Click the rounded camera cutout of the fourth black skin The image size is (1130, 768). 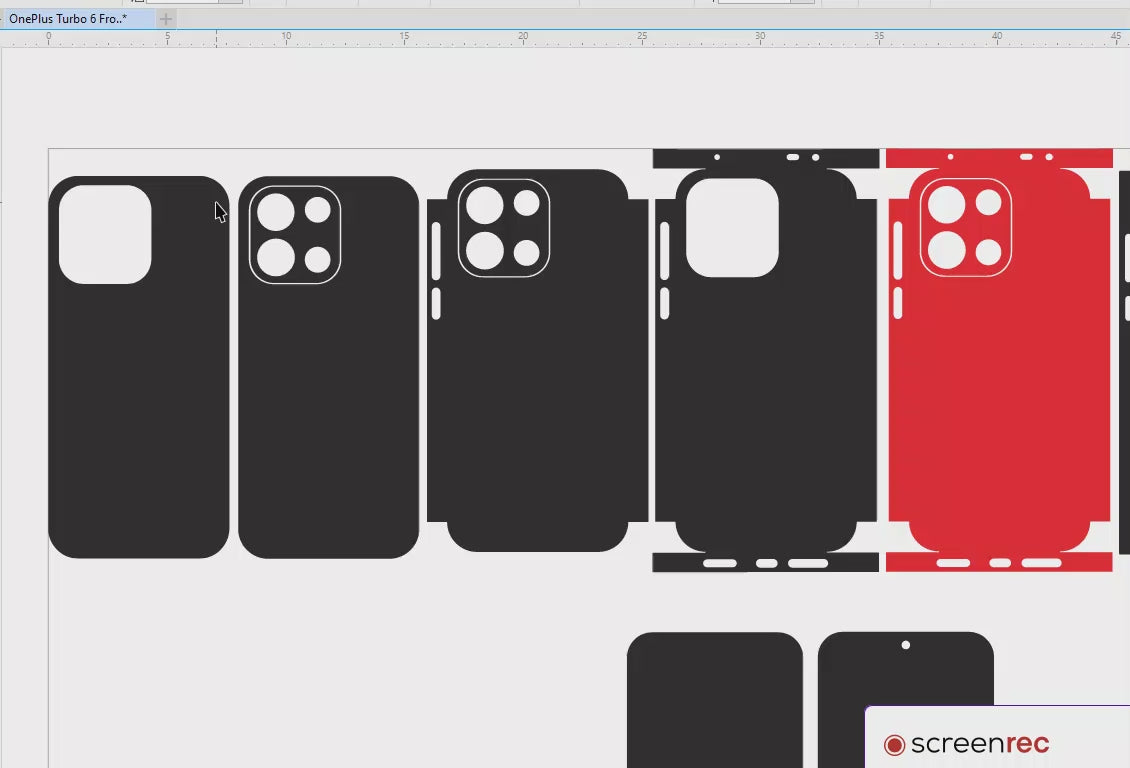732,228
